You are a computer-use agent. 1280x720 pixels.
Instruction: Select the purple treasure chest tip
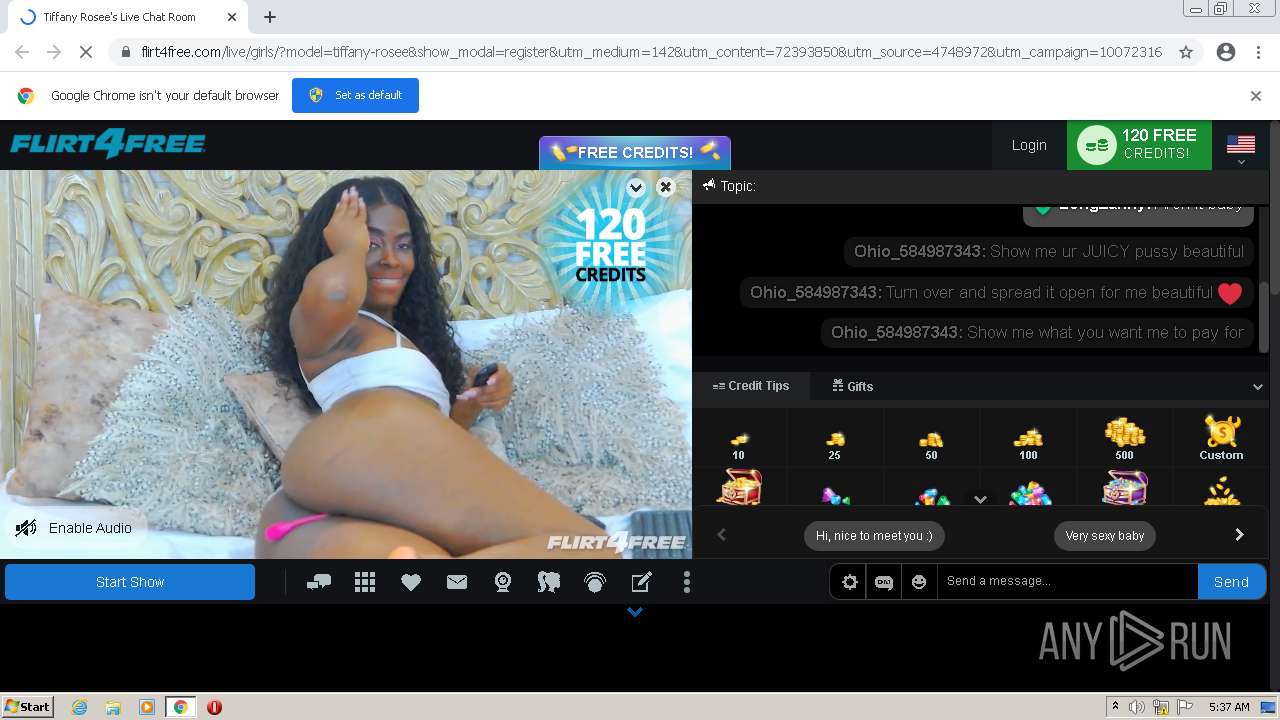point(1124,488)
